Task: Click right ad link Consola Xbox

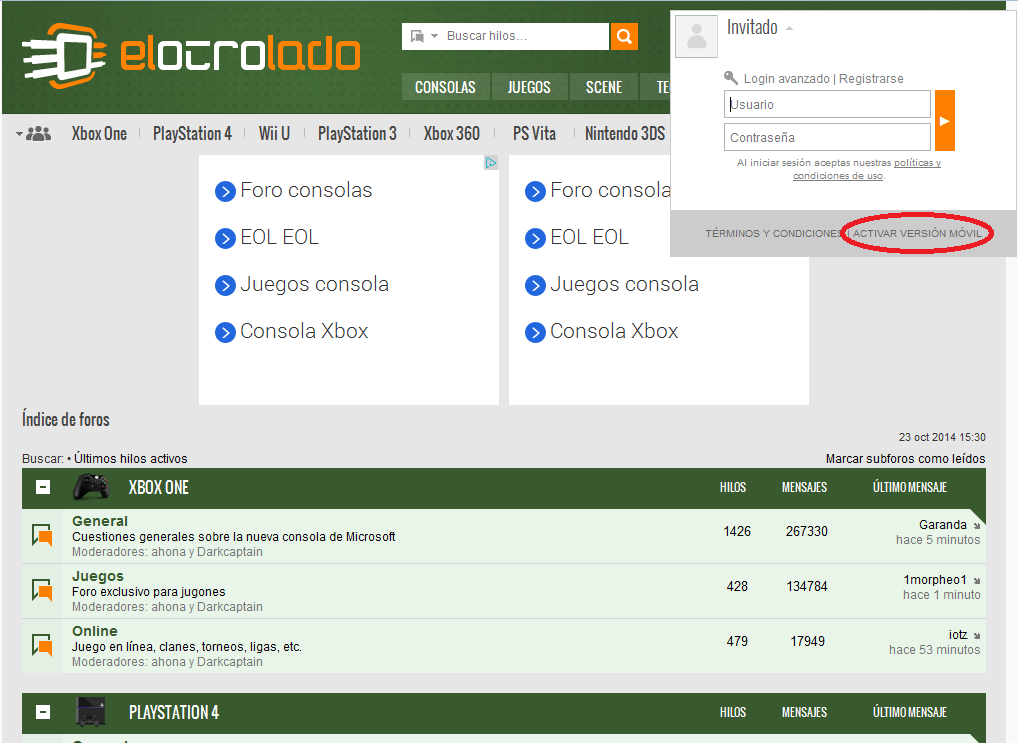Action: tap(614, 331)
